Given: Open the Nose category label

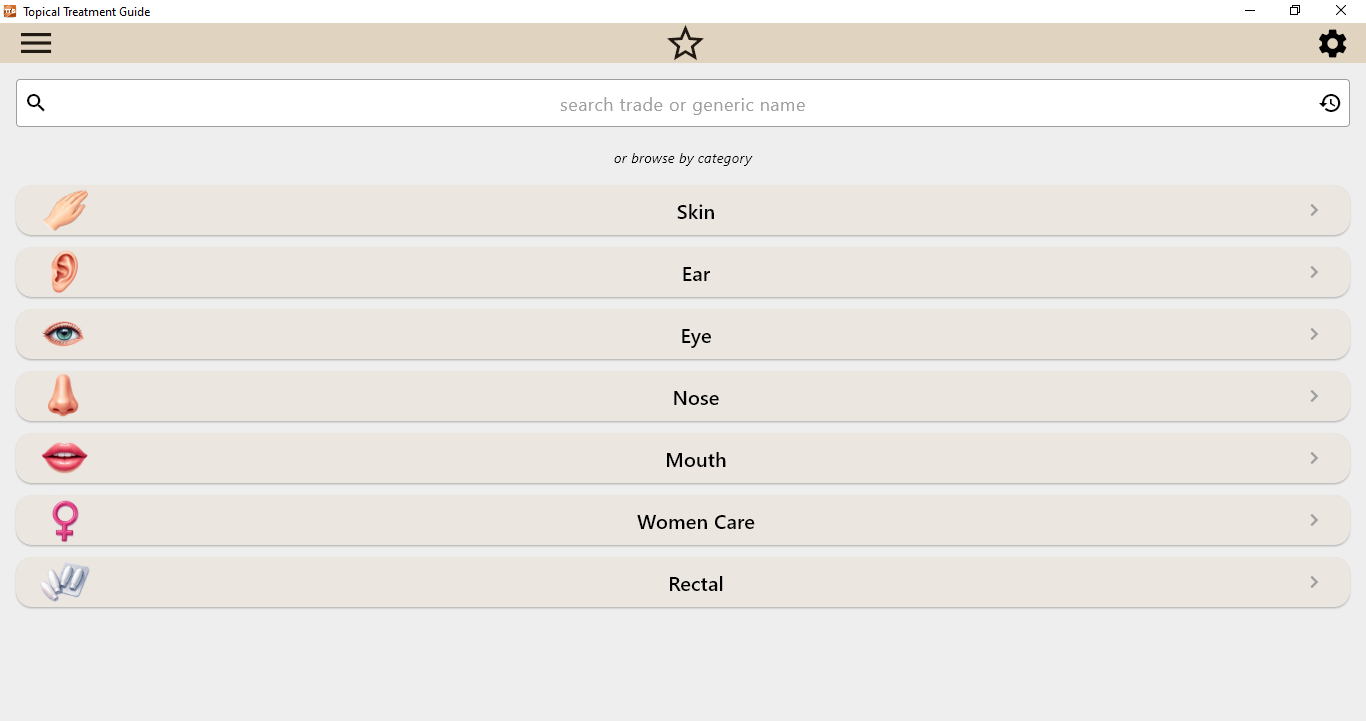Looking at the screenshot, I should (x=695, y=398).
